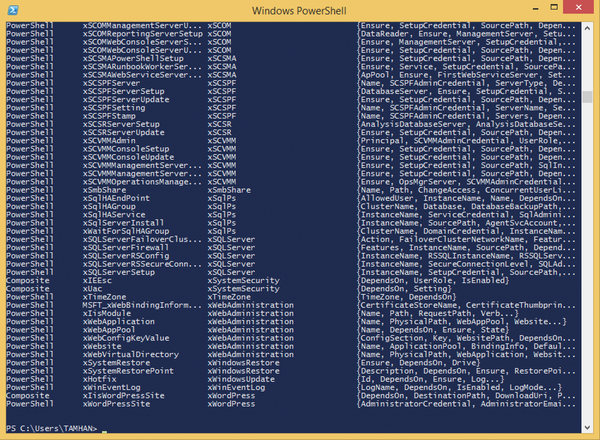Select the xSCVMMConsoleUpdate text
This screenshot has width=600, height=440.
tap(129, 157)
